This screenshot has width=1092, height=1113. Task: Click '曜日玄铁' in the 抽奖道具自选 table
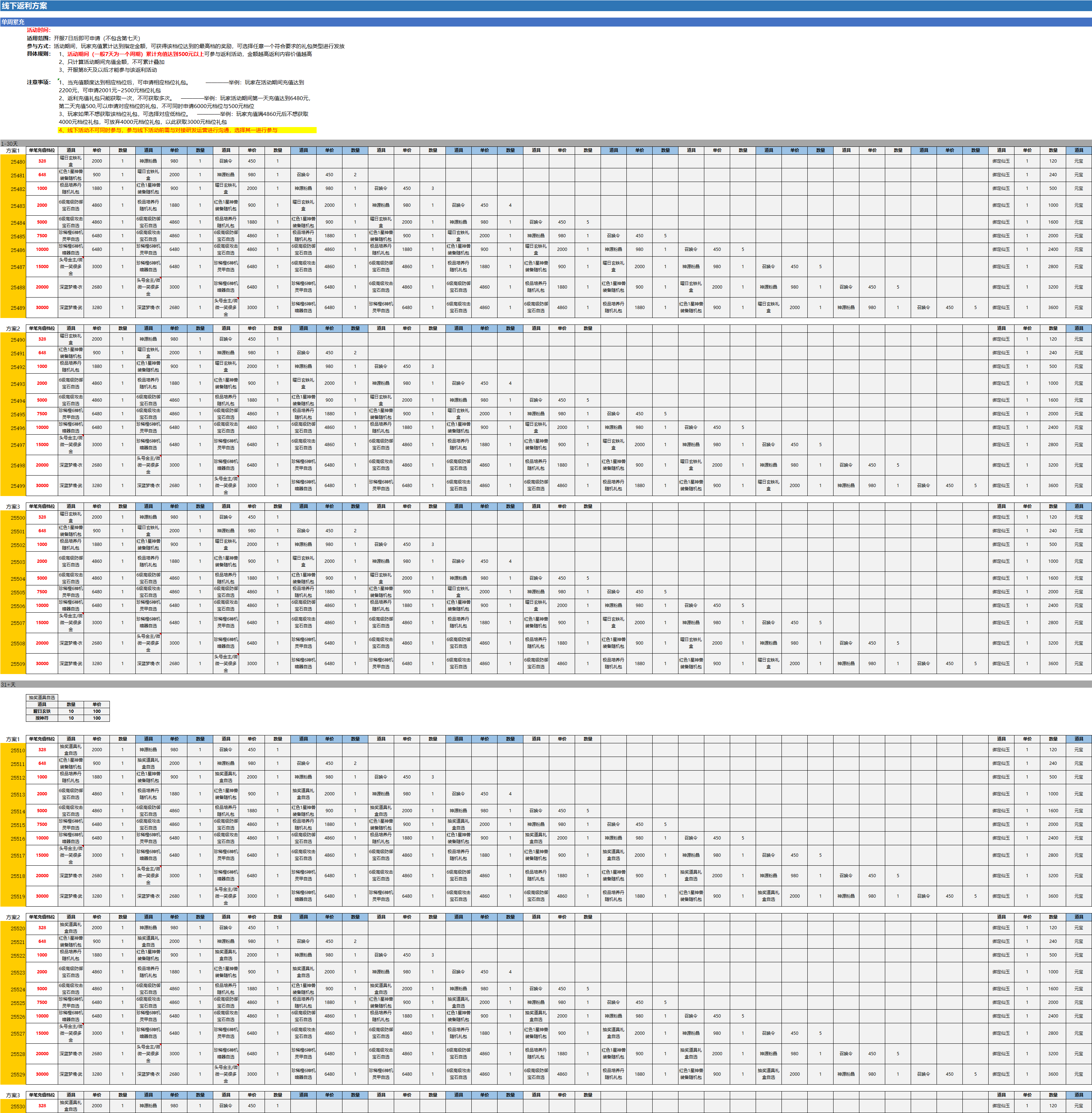click(42, 711)
